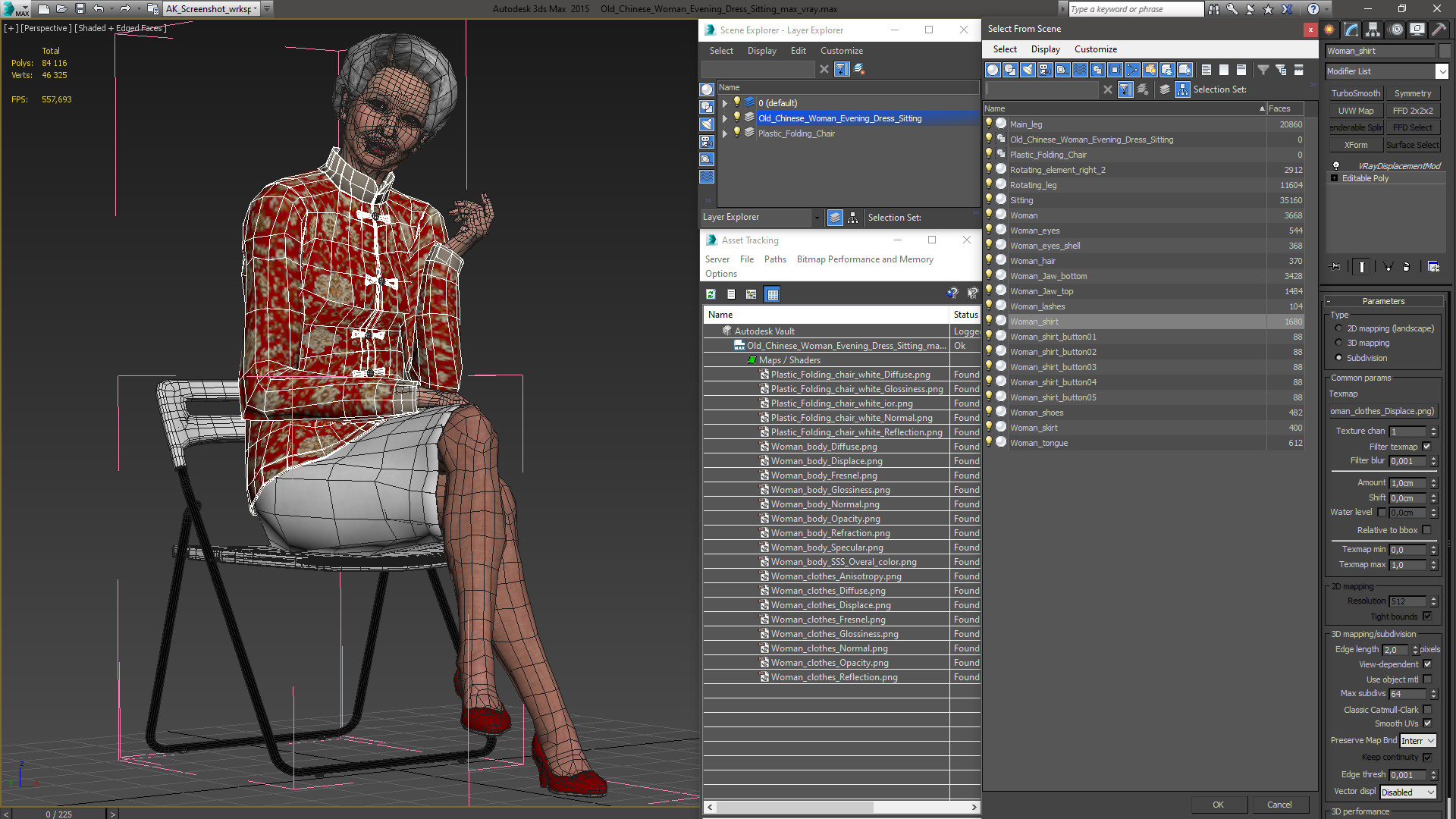Click Refresh icon in Asset Tracking toolbar
Screen dimensions: 1456x819
[711, 294]
